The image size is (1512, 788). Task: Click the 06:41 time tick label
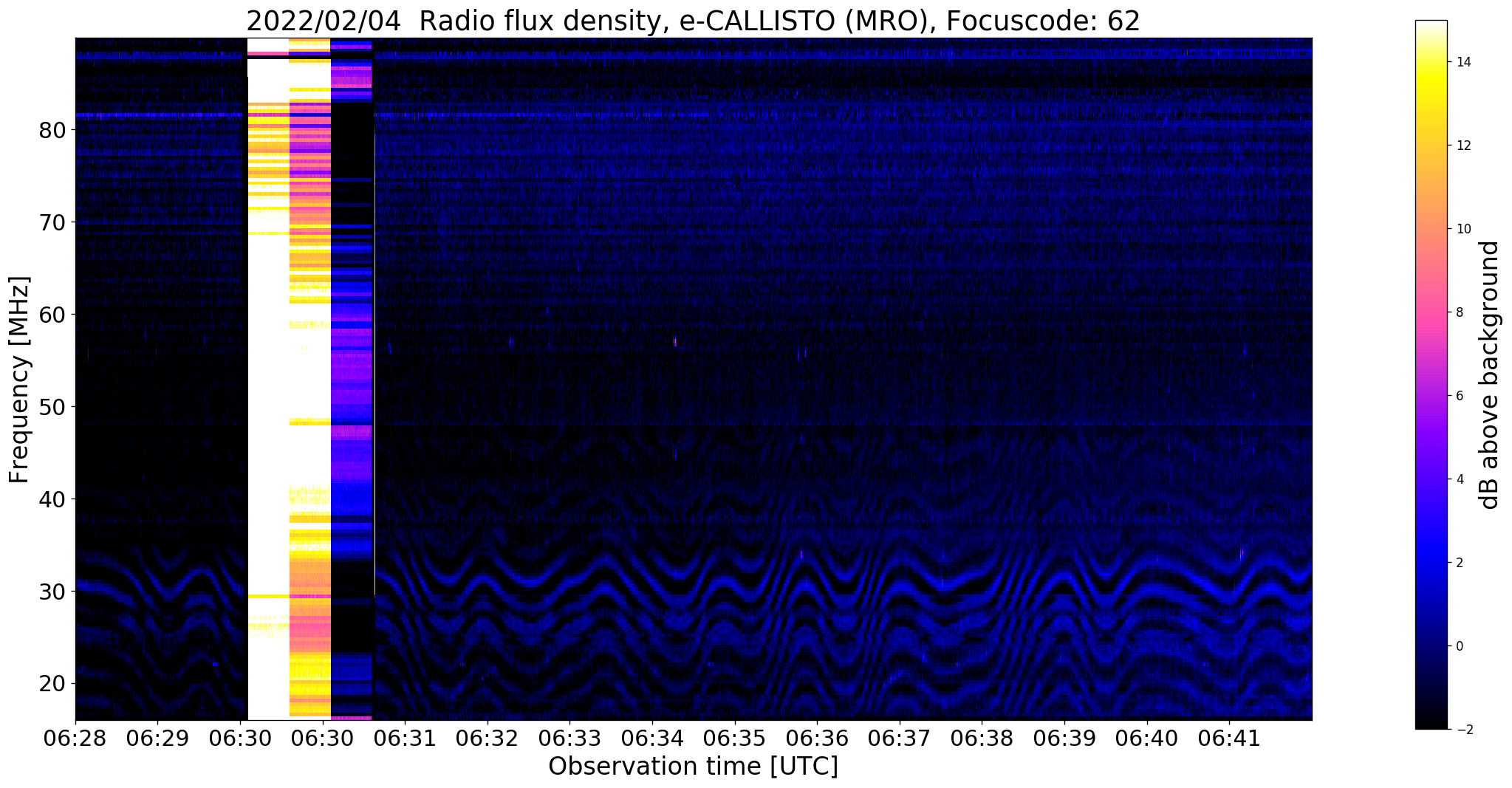[1229, 738]
